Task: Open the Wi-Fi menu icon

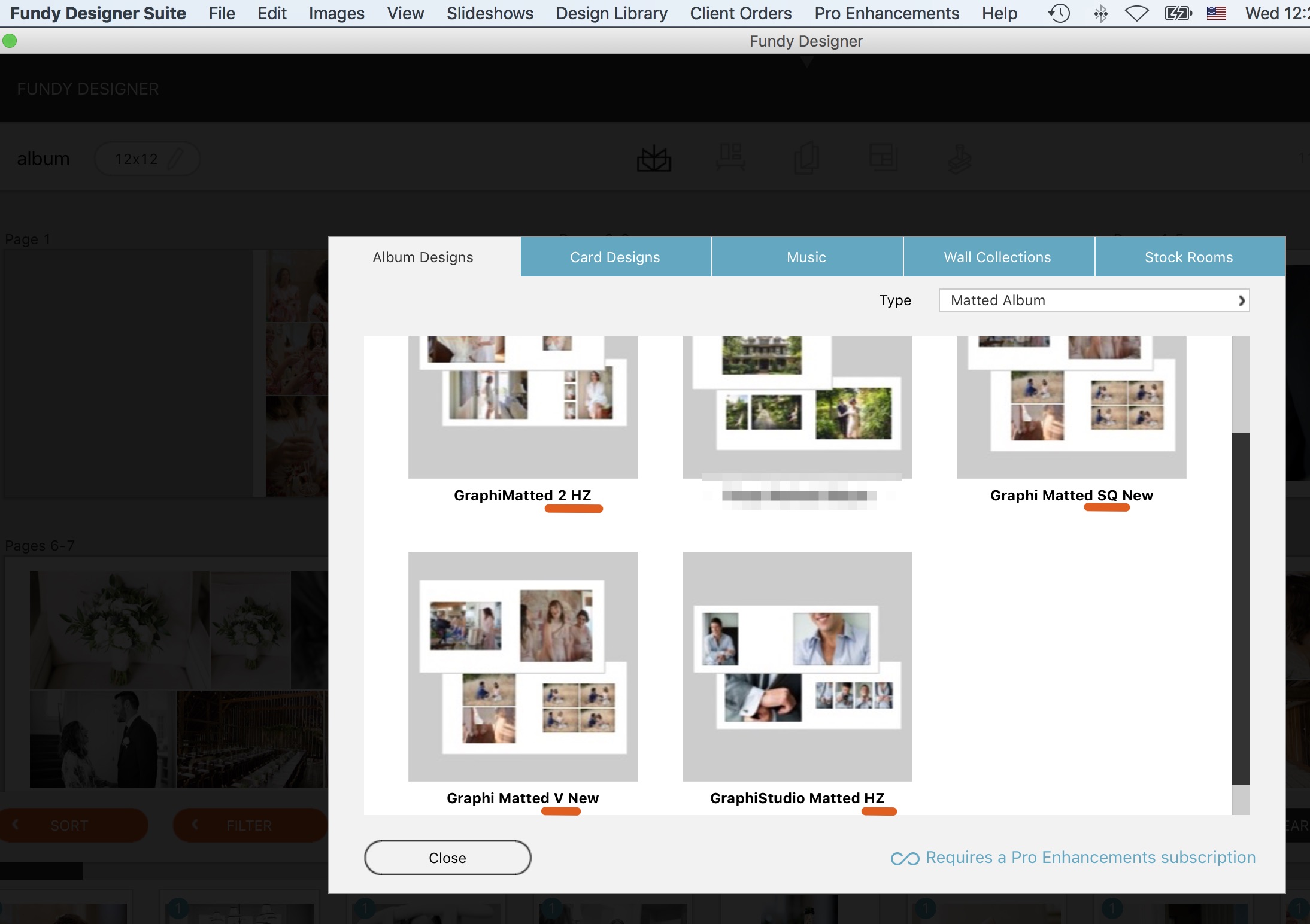Action: (x=1136, y=13)
